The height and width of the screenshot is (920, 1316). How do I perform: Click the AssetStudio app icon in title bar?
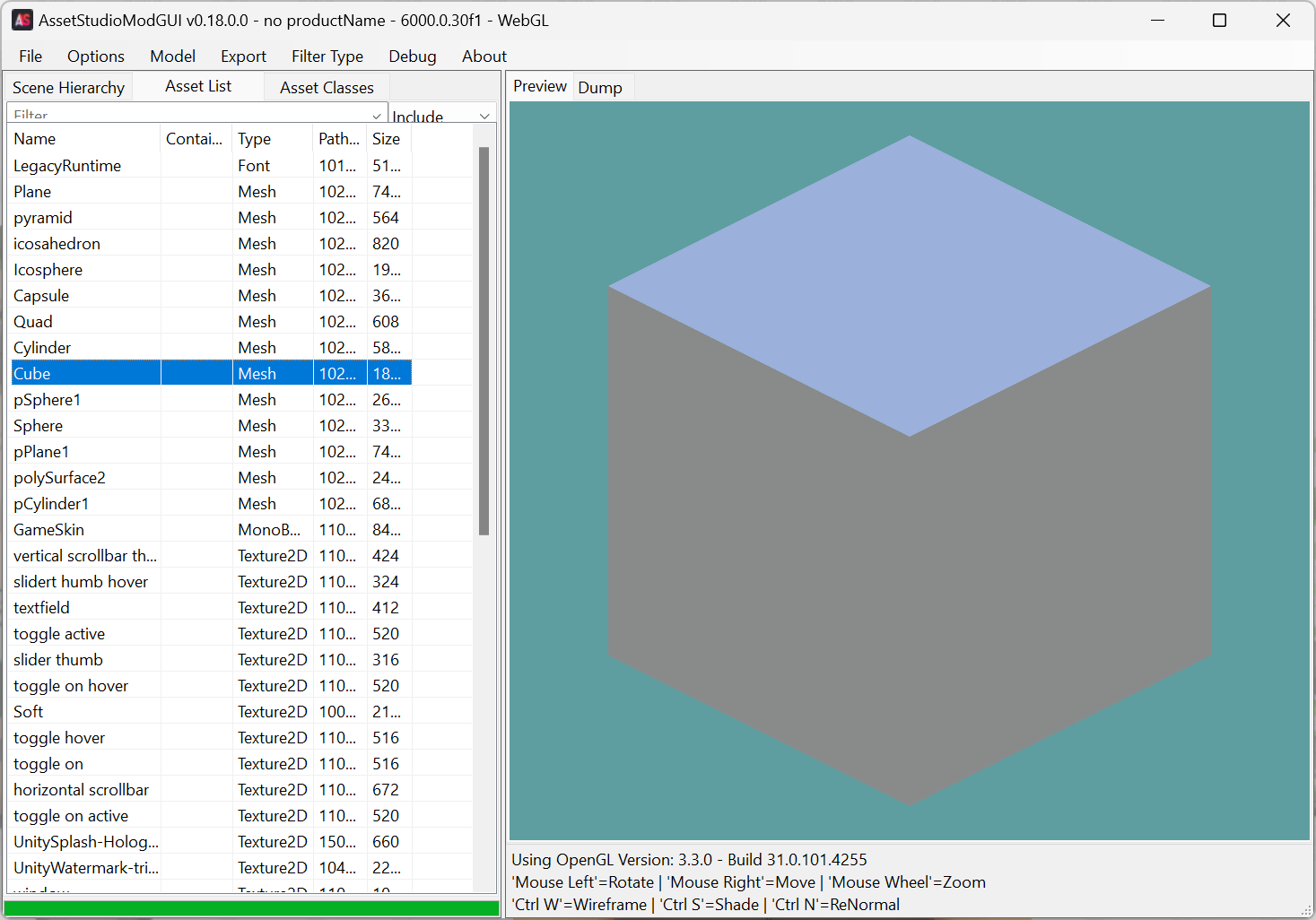[22, 20]
